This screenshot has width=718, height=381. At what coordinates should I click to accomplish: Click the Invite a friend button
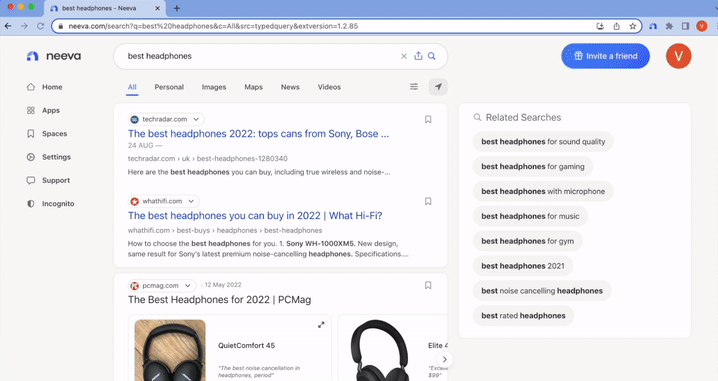(605, 56)
